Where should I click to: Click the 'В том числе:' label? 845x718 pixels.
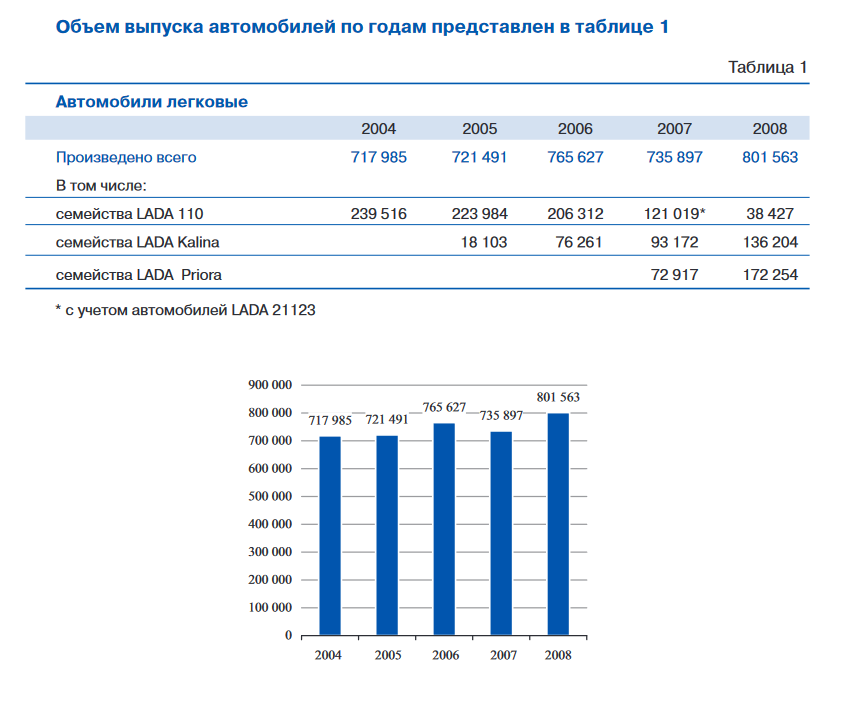pos(101,186)
